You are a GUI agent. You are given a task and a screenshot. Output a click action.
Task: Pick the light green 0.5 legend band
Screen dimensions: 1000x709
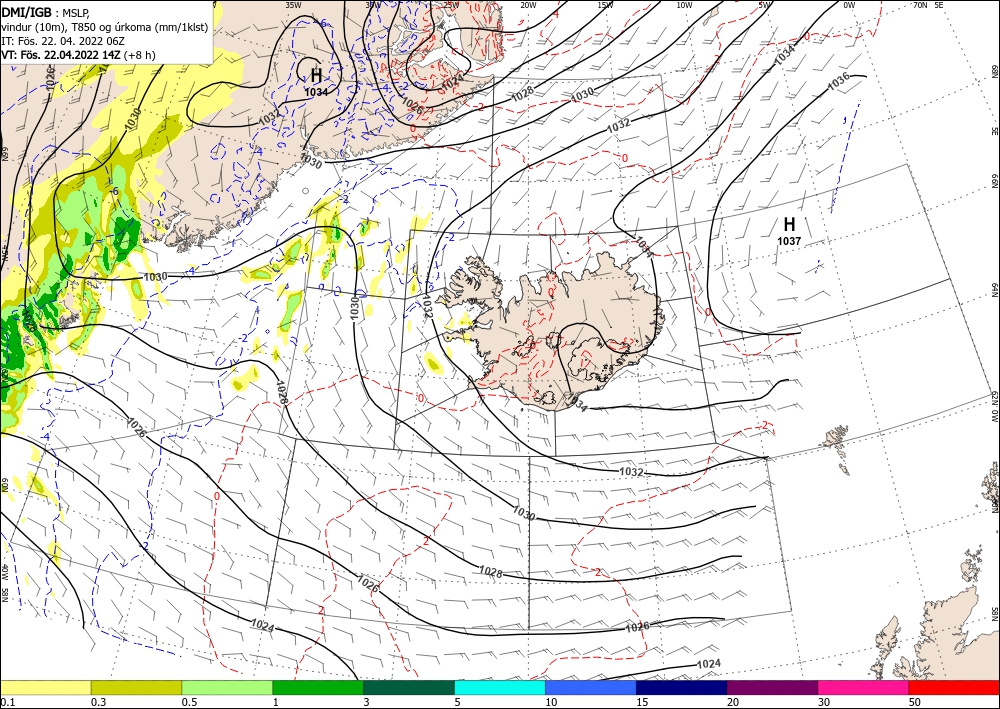tap(227, 687)
